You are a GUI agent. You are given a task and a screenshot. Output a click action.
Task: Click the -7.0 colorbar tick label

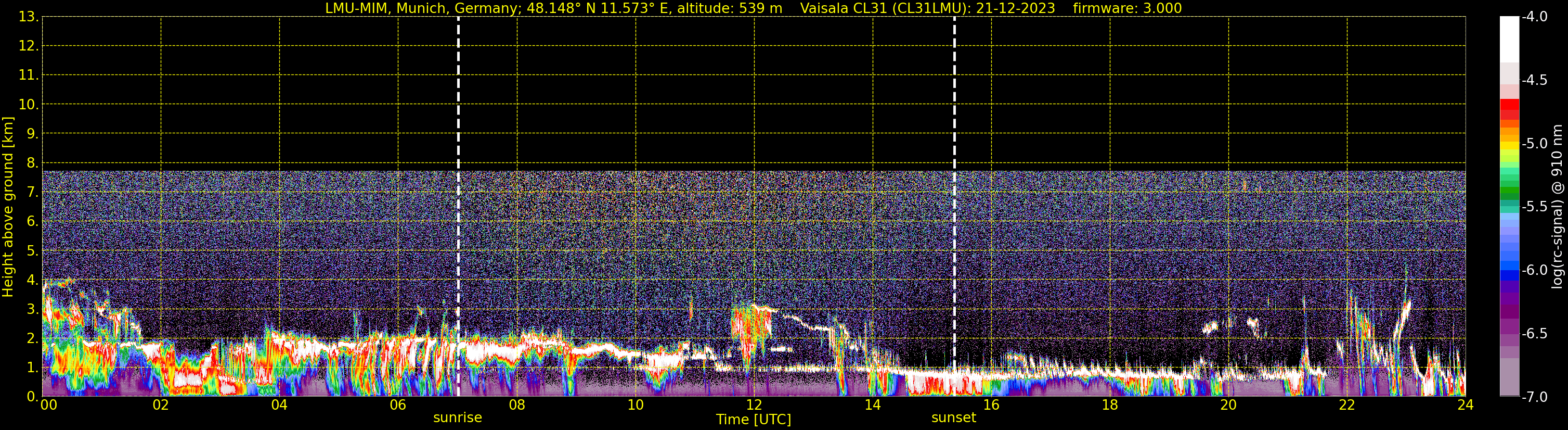1534,397
